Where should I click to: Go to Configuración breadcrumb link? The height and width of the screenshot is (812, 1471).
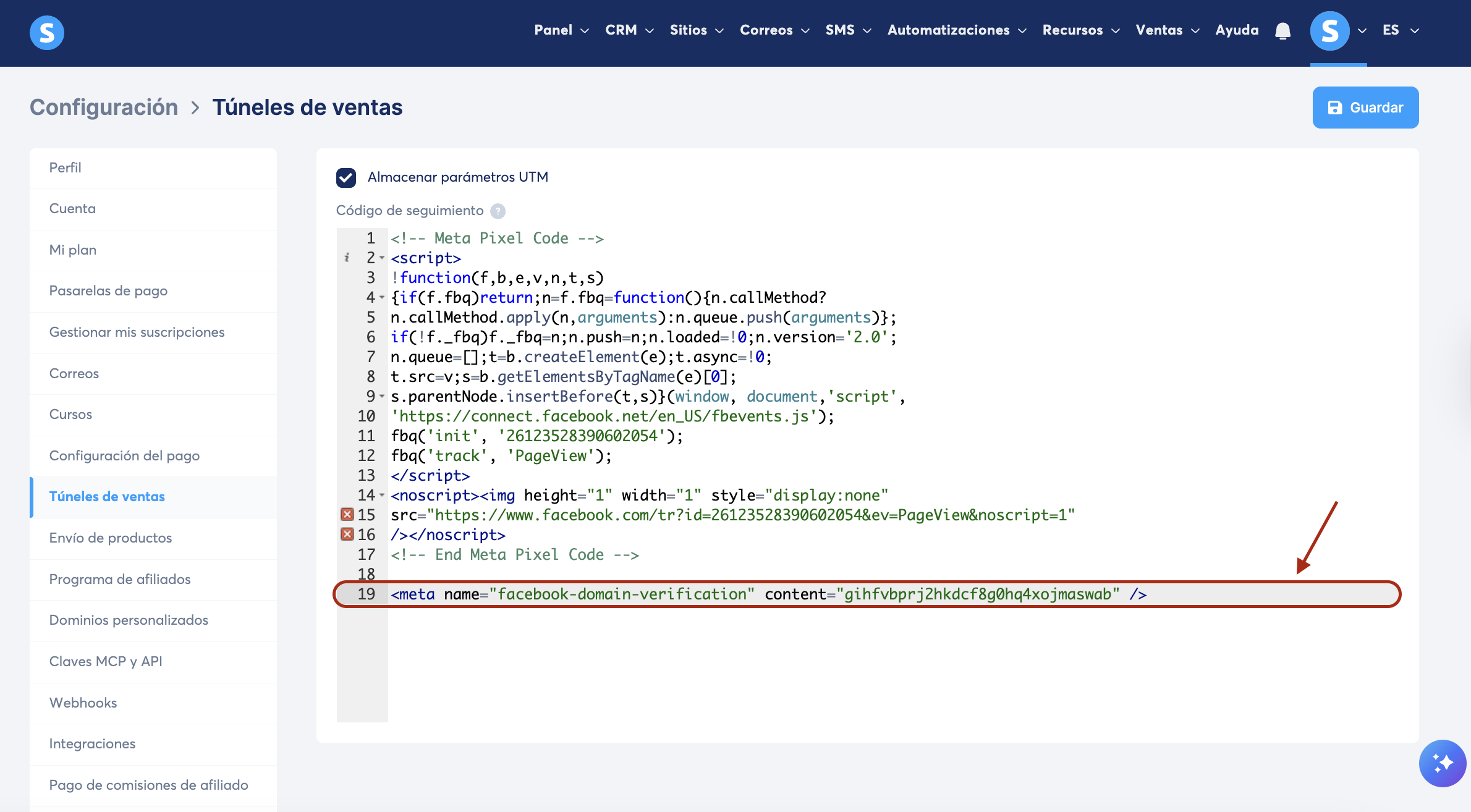coord(104,108)
